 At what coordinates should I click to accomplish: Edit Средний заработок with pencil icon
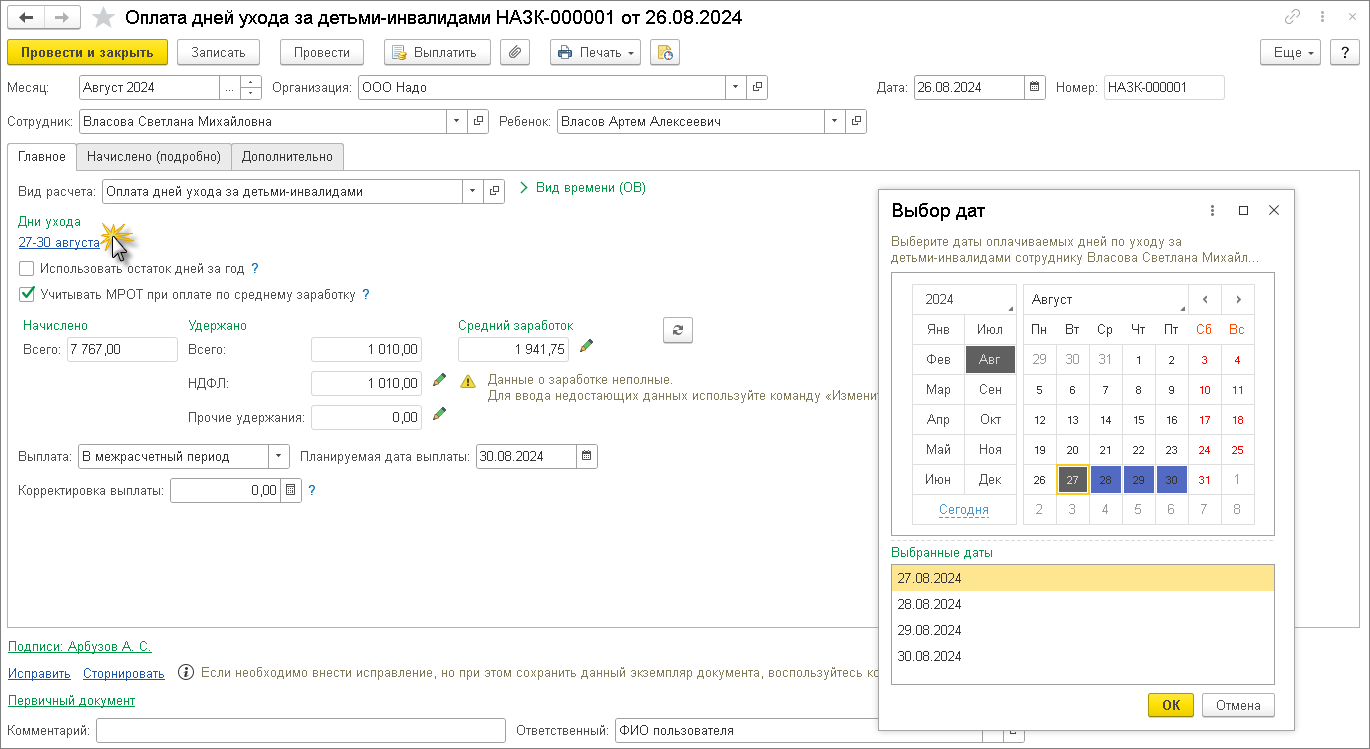tap(587, 346)
